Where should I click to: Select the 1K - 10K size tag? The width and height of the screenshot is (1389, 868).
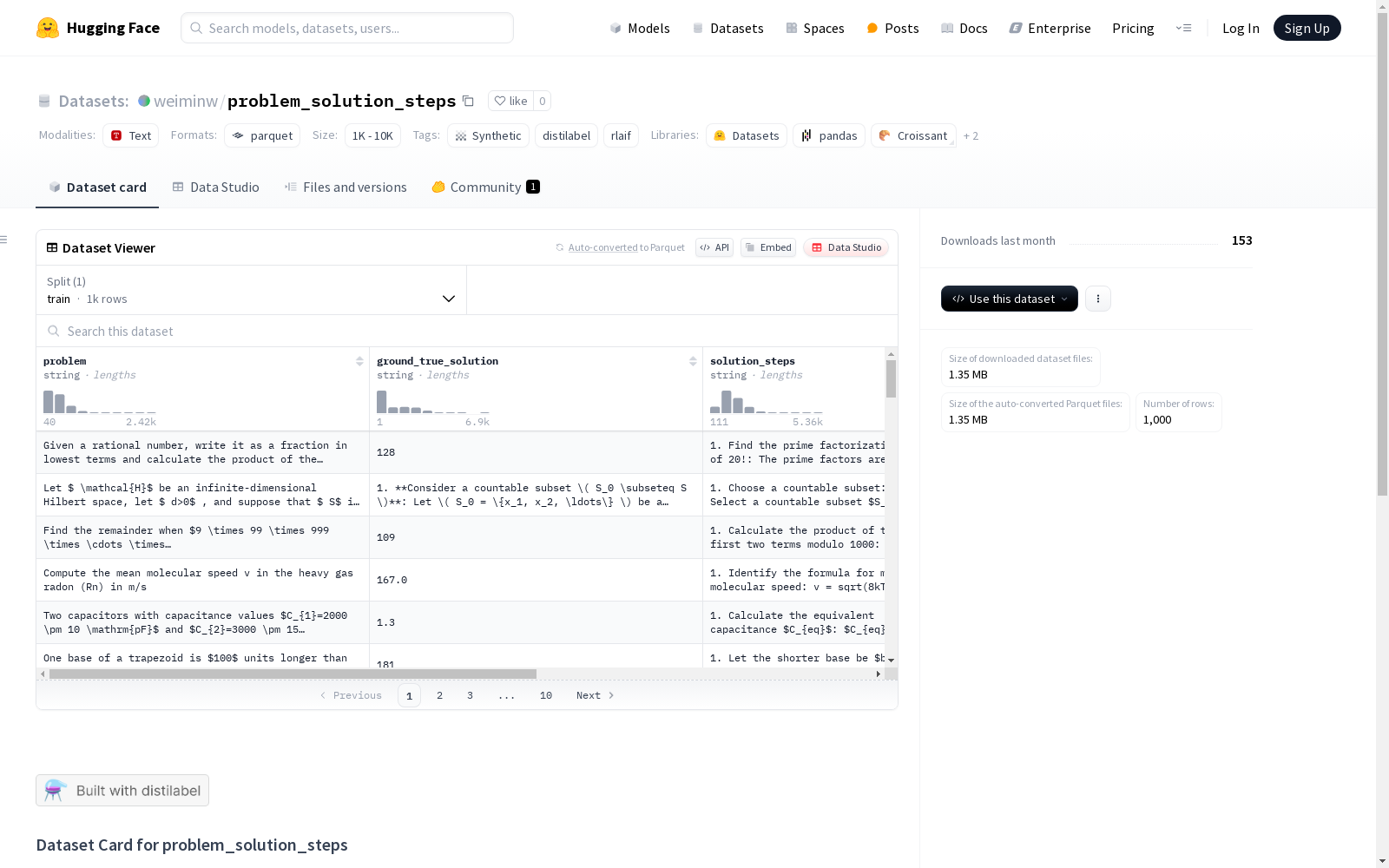[372, 135]
